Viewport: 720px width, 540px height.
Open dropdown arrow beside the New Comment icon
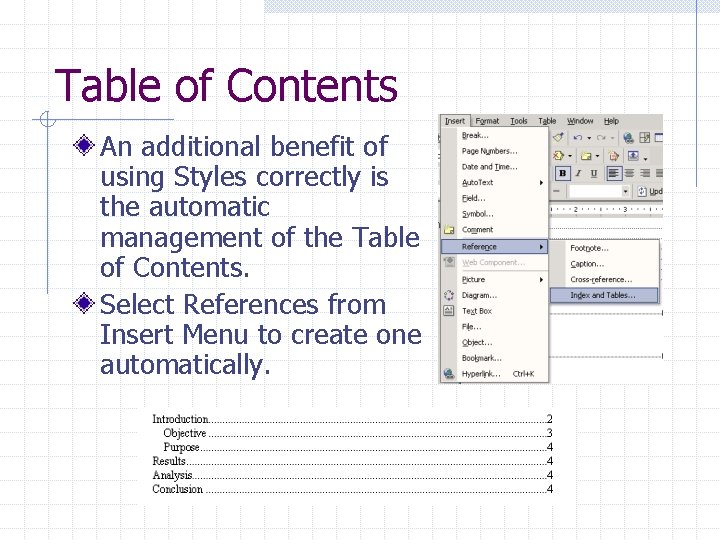[x=597, y=156]
